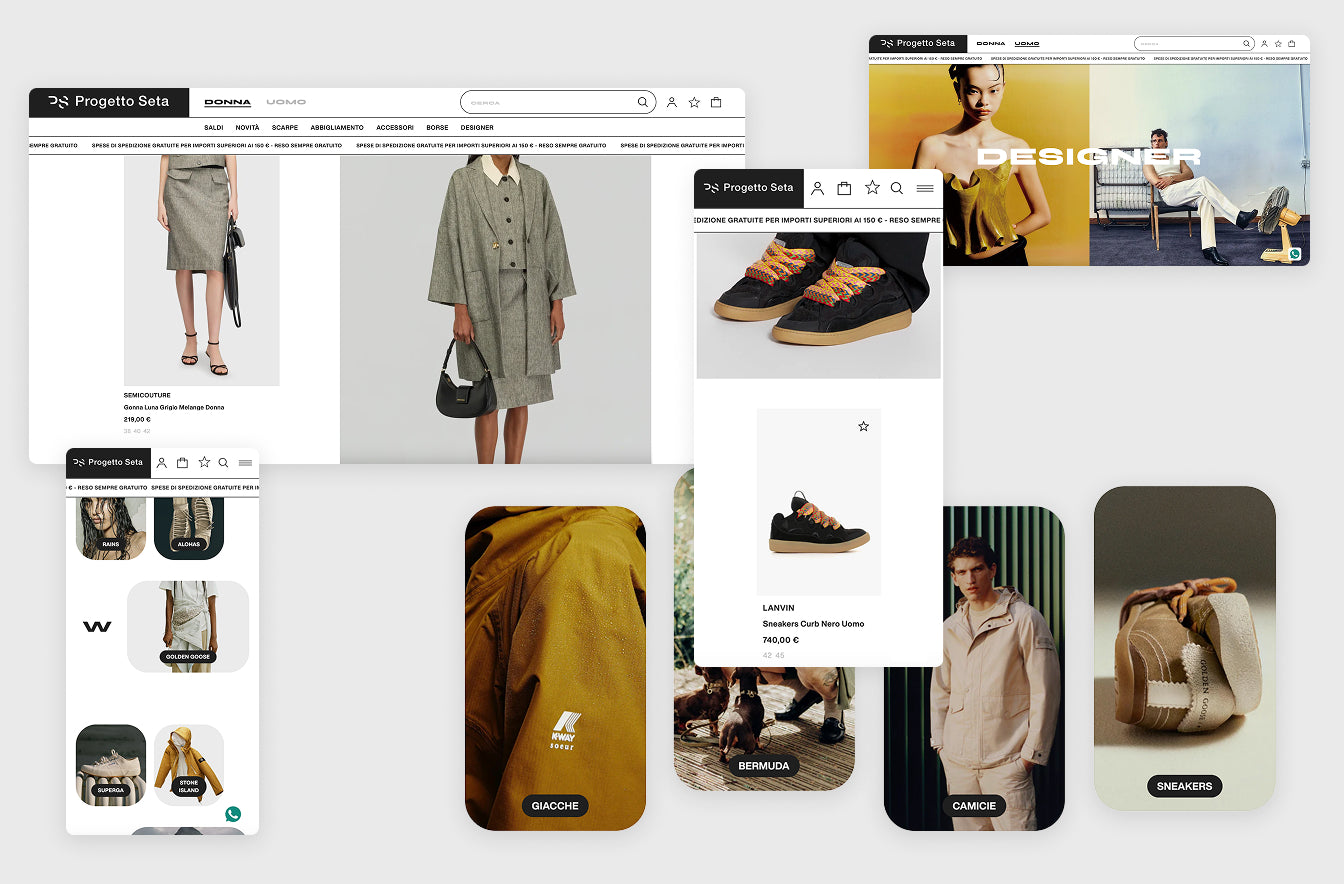
Task: Click the SEMICOUTURE brand name
Action: click(147, 395)
